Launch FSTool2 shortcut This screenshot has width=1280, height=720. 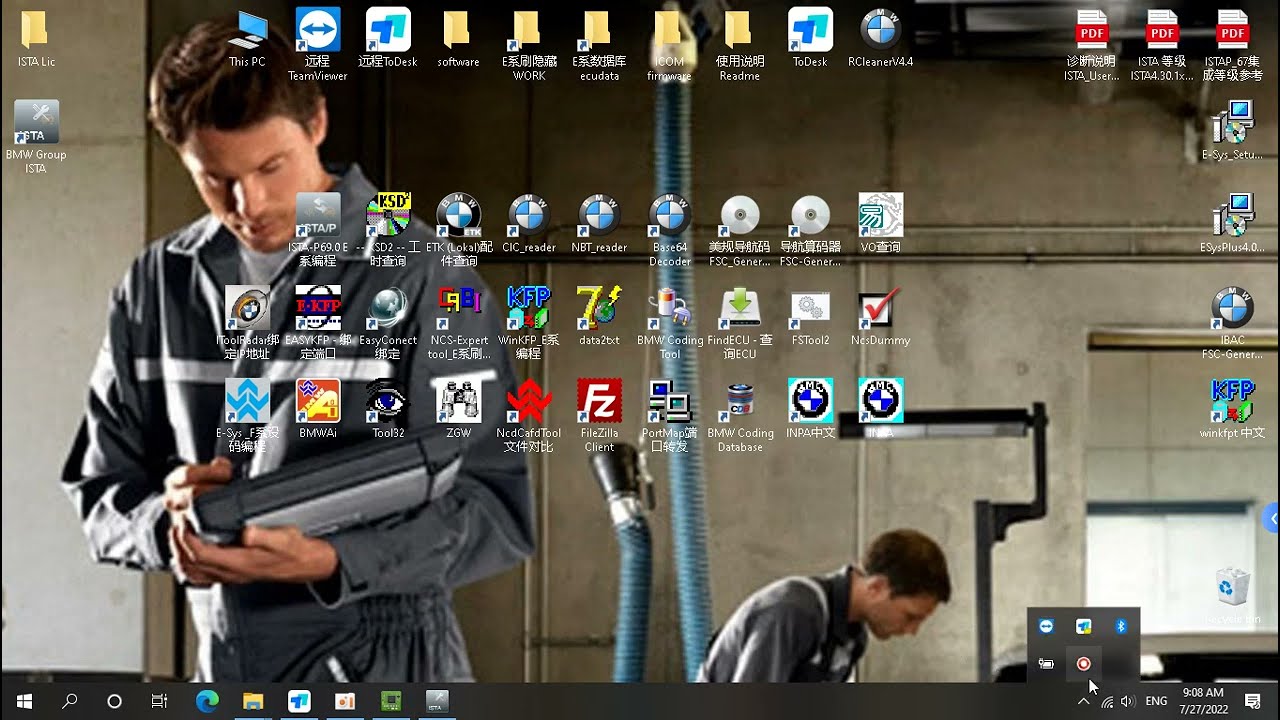click(x=810, y=317)
